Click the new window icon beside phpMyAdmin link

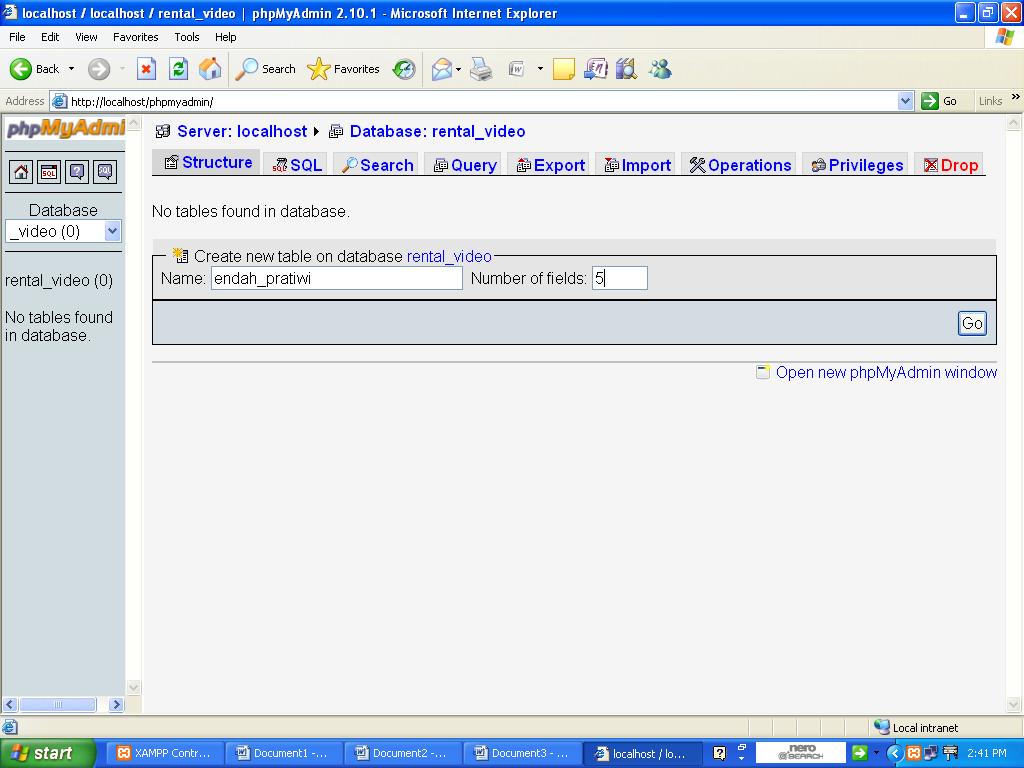click(x=763, y=372)
